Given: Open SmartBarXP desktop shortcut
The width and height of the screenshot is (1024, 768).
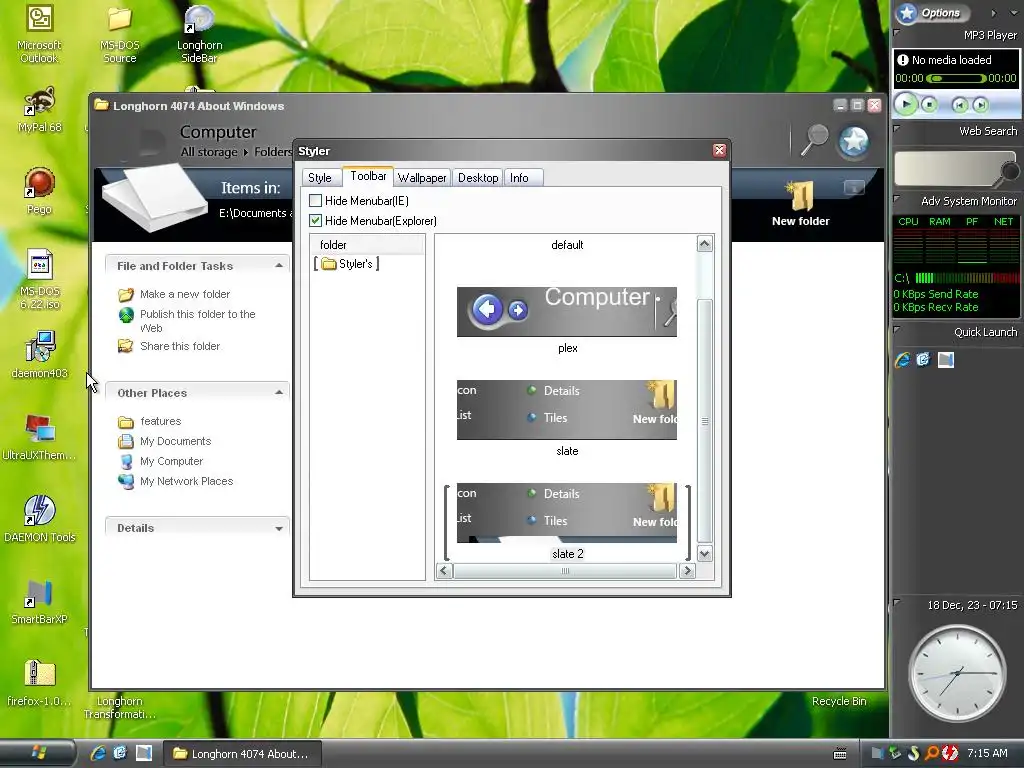Looking at the screenshot, I should pyautogui.click(x=39, y=602).
